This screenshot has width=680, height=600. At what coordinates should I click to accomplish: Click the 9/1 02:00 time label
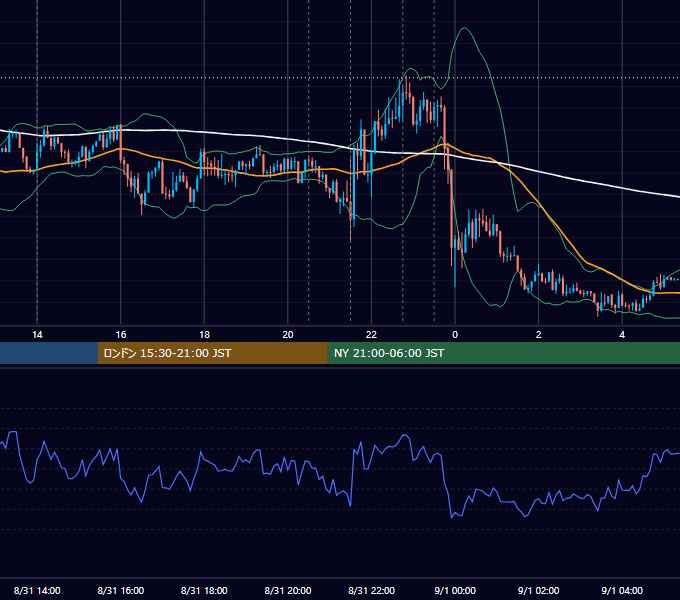538,590
